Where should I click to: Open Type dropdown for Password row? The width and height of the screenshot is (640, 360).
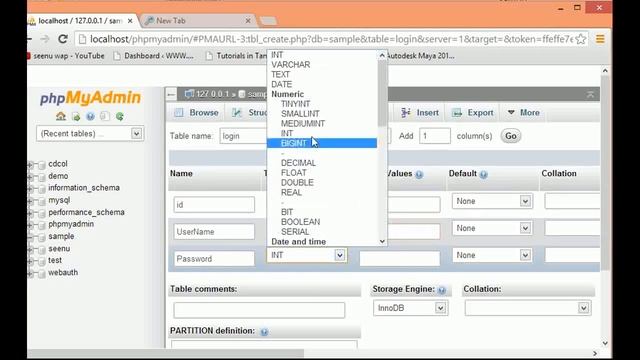click(307, 255)
